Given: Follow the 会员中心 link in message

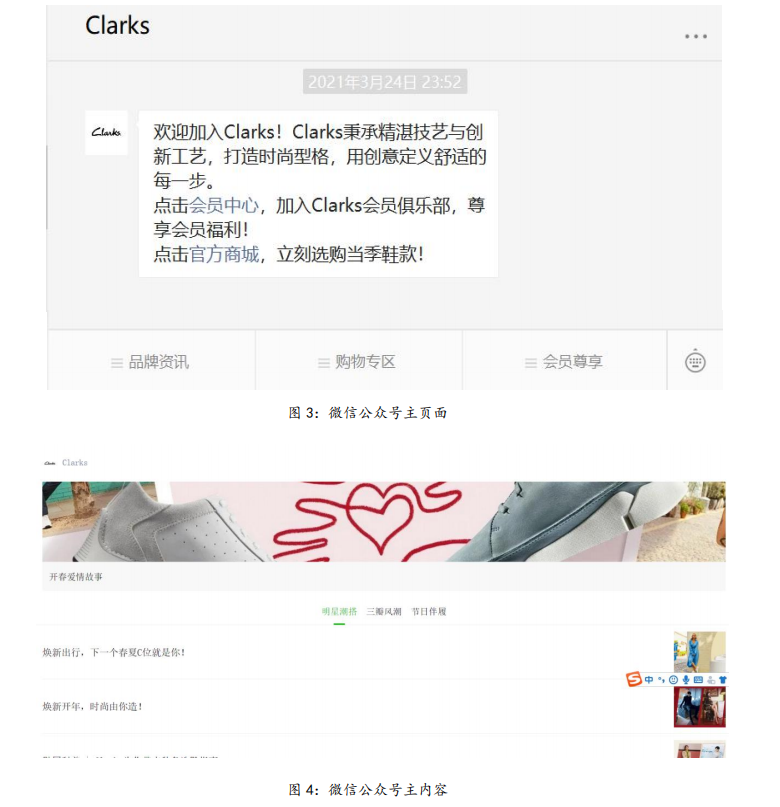Looking at the screenshot, I should click(x=224, y=205).
